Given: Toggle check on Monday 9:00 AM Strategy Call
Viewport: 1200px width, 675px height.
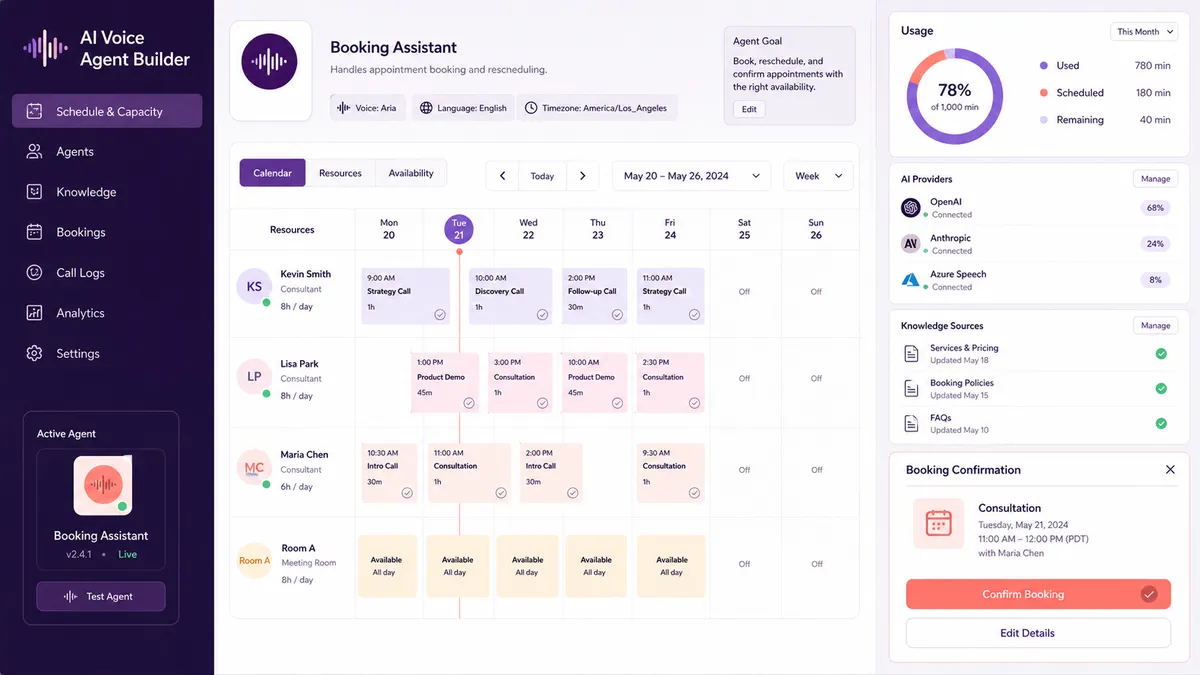Looking at the screenshot, I should pos(440,314).
